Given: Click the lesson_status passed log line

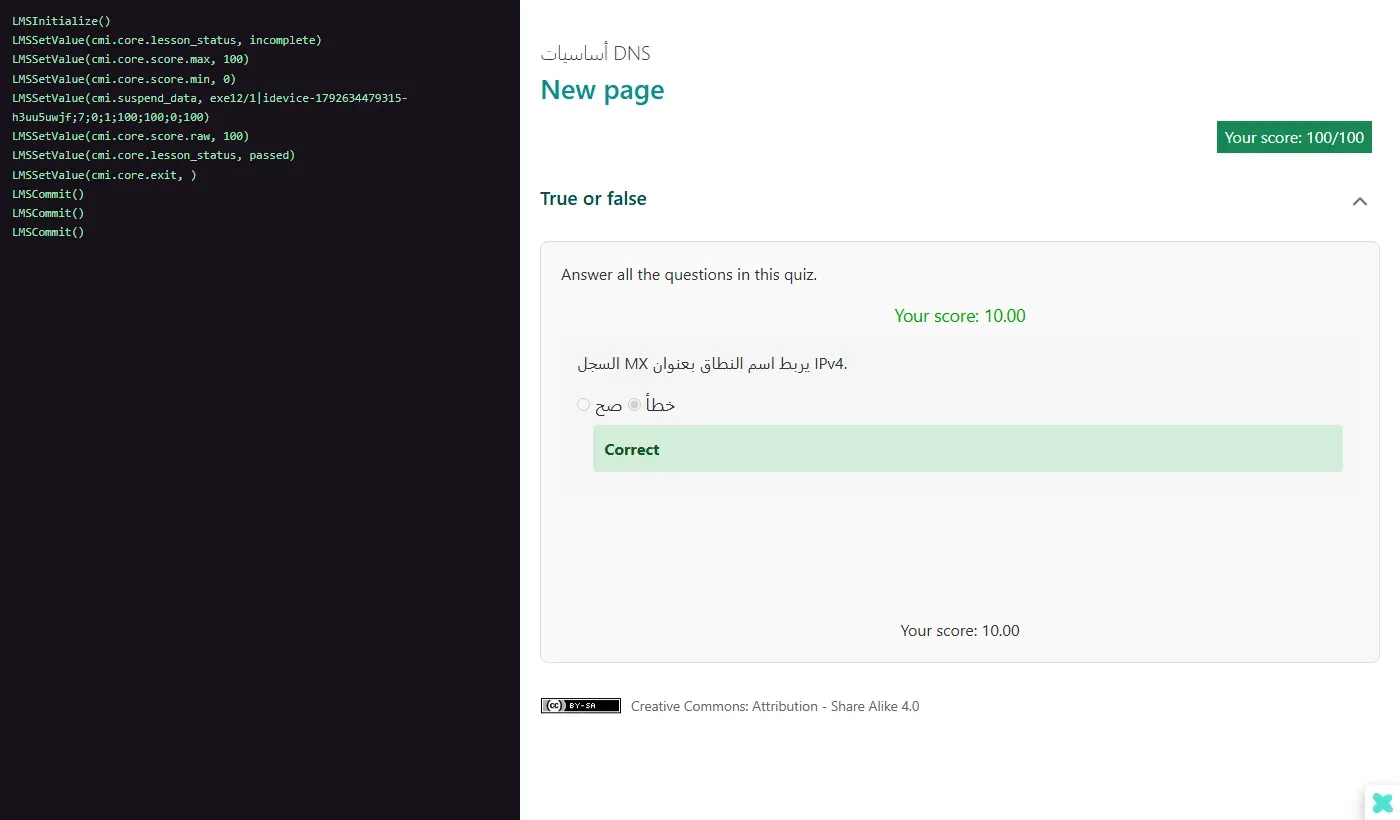Looking at the screenshot, I should click(154, 155).
